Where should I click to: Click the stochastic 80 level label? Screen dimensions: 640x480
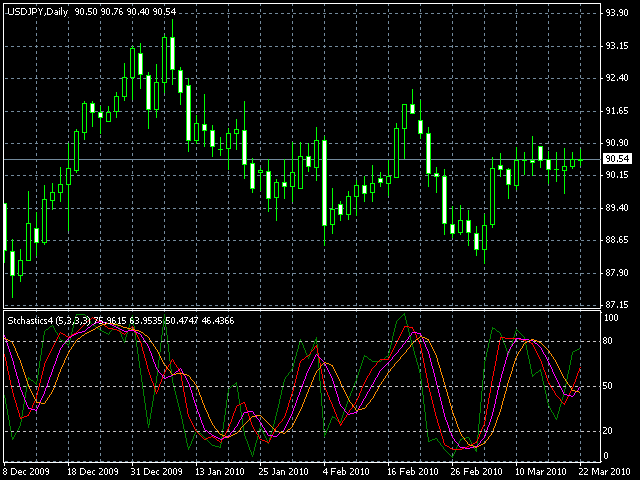coord(608,341)
